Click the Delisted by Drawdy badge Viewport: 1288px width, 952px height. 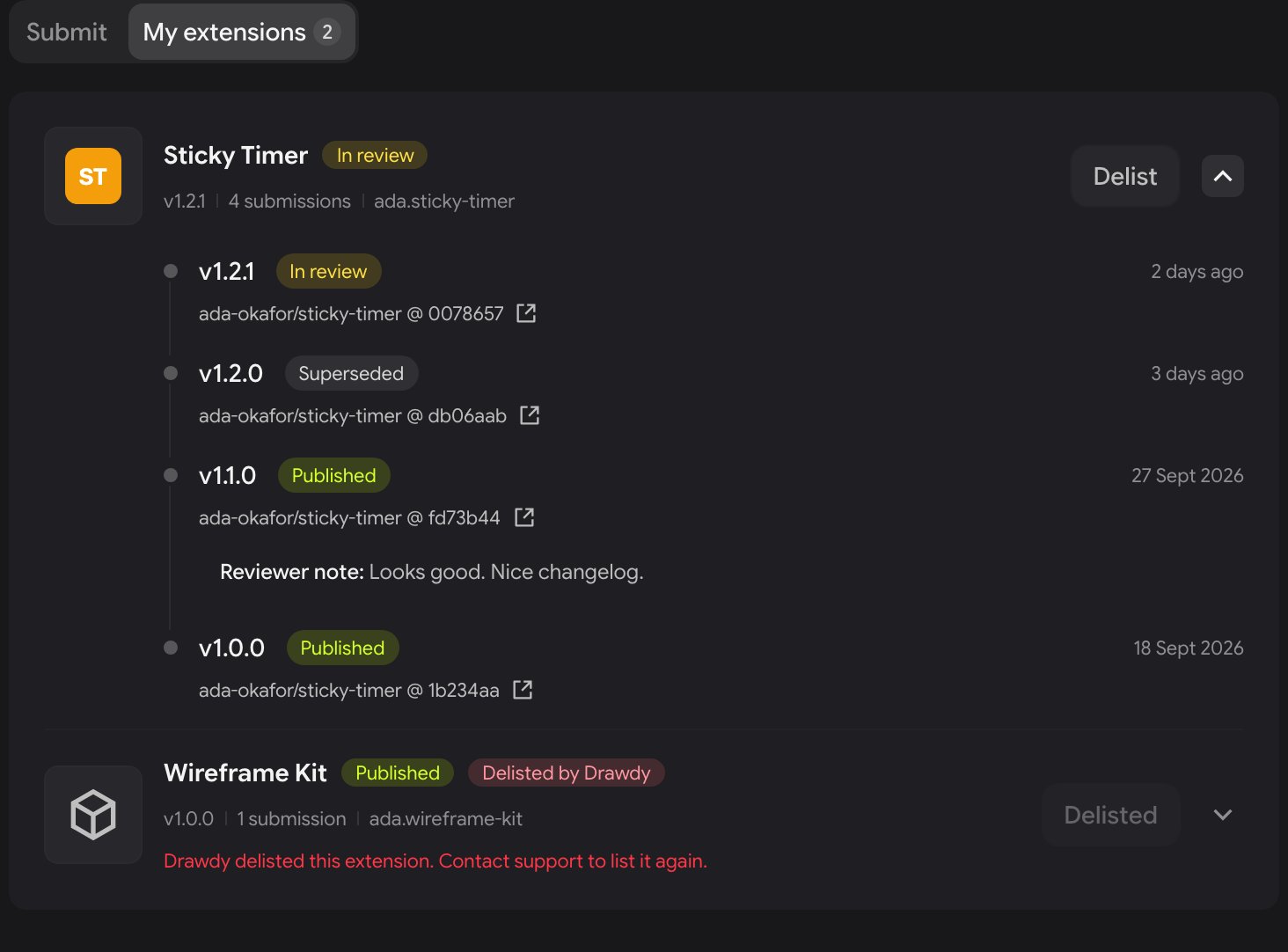(567, 773)
